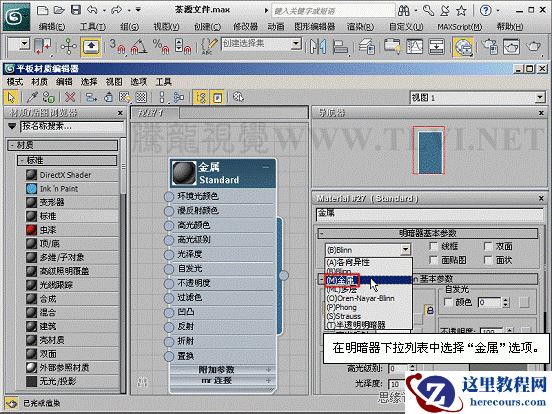The height and width of the screenshot is (414, 552).
Task: Click the Save floppy disk icon
Action: click(76, 10)
